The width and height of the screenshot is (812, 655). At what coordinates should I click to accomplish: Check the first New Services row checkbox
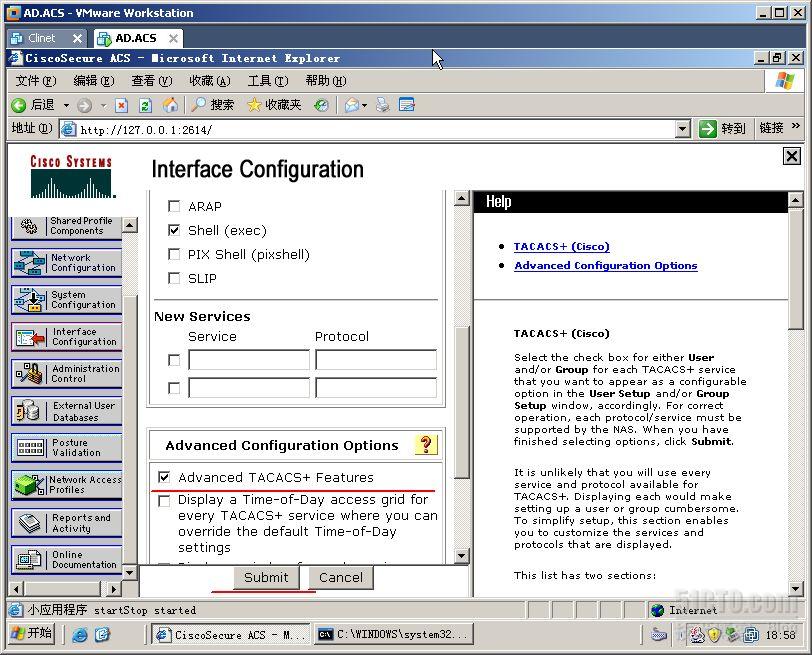coord(175,360)
